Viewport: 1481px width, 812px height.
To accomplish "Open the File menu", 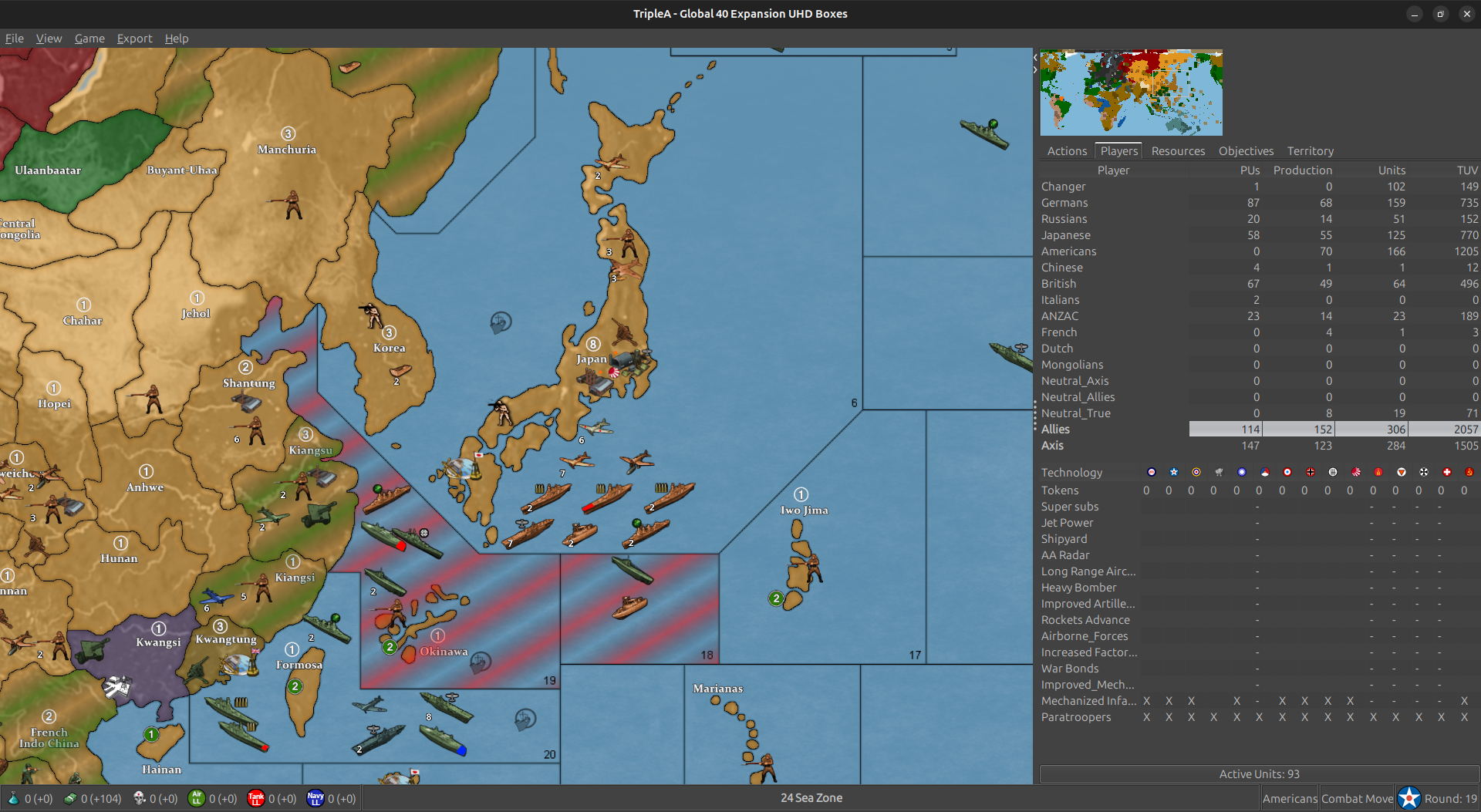I will coord(15,39).
